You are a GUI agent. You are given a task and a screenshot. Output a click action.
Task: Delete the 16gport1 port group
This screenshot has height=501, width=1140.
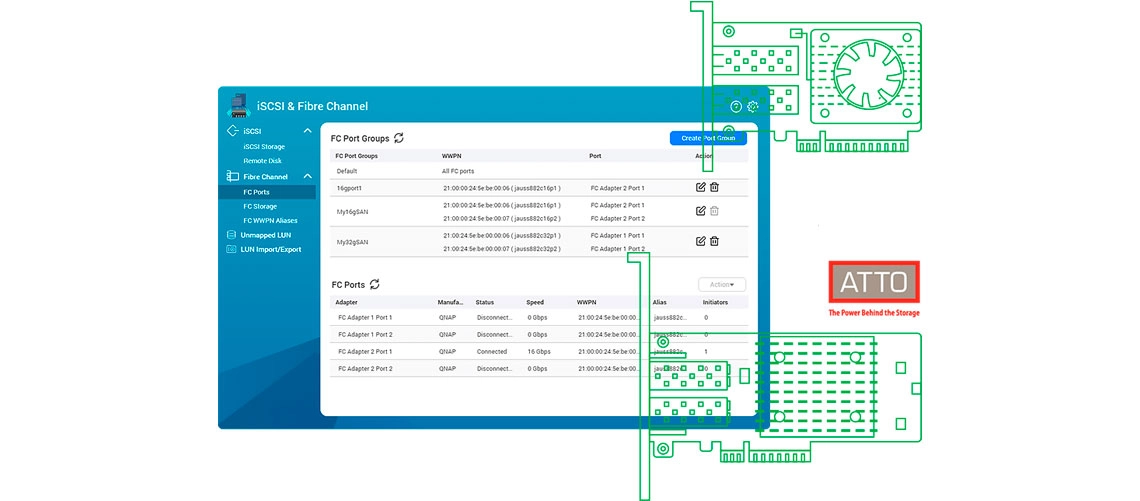click(x=715, y=188)
